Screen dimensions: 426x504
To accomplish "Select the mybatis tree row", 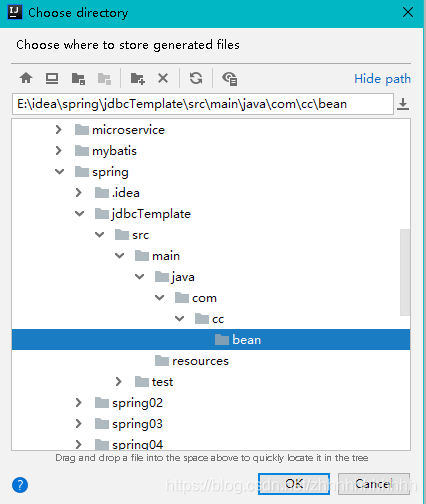I will pos(211,151).
